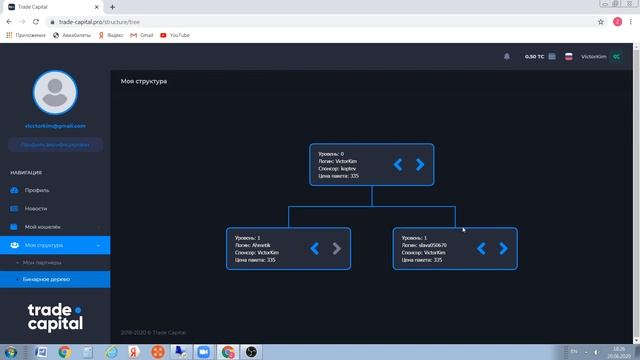
Task: Open Приложения bookmarks shortcut
Action: [26, 35]
